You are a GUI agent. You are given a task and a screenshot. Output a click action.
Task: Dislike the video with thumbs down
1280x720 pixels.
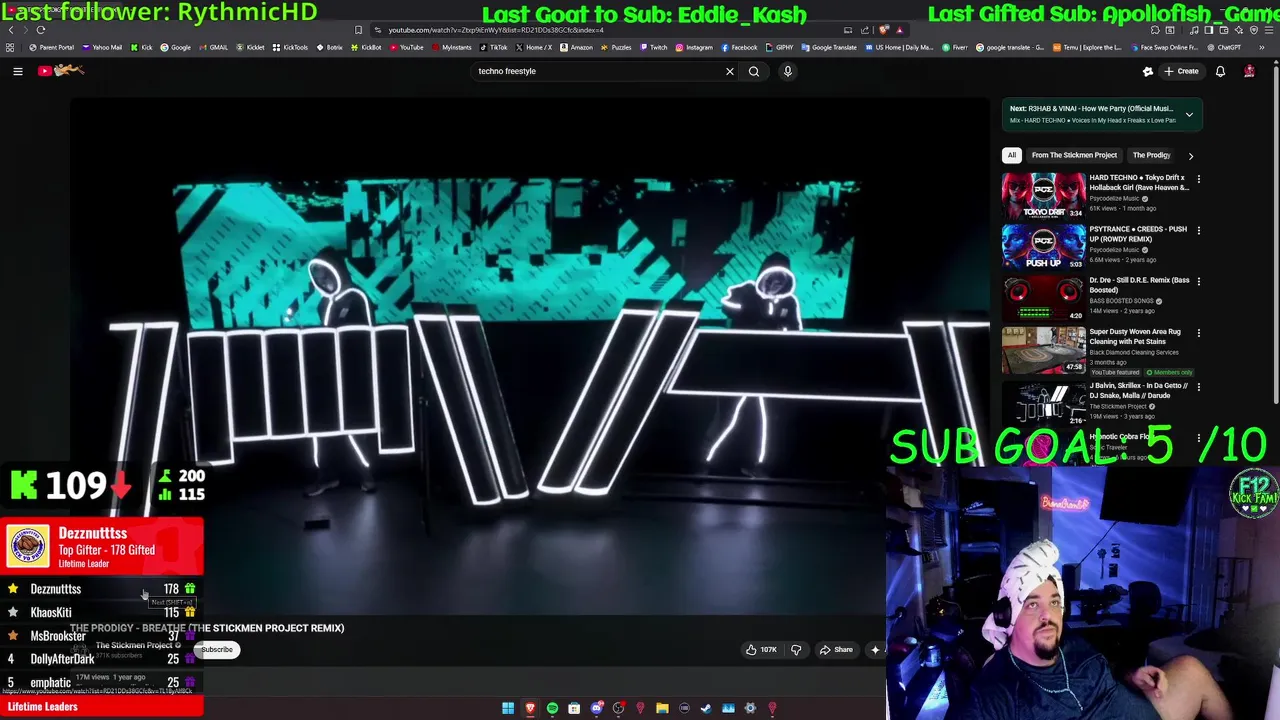coord(796,650)
